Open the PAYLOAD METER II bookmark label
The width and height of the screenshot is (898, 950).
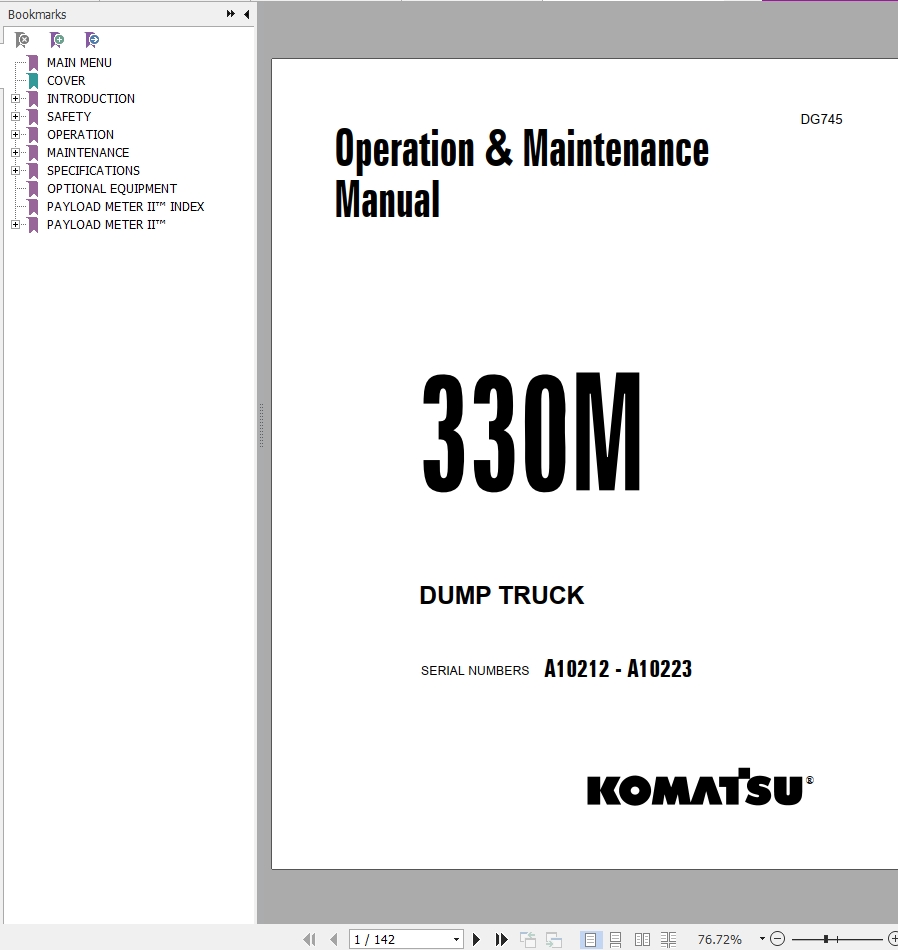click(106, 225)
